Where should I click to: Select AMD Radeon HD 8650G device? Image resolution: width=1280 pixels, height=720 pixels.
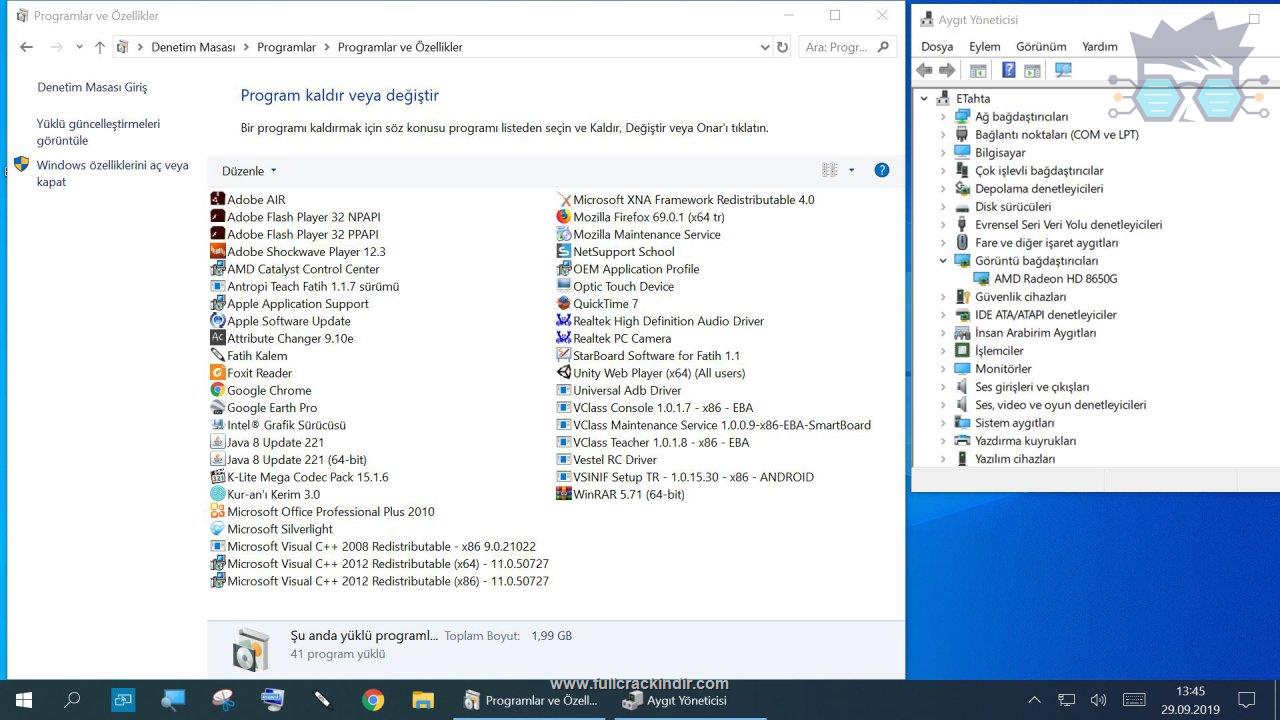(1056, 279)
